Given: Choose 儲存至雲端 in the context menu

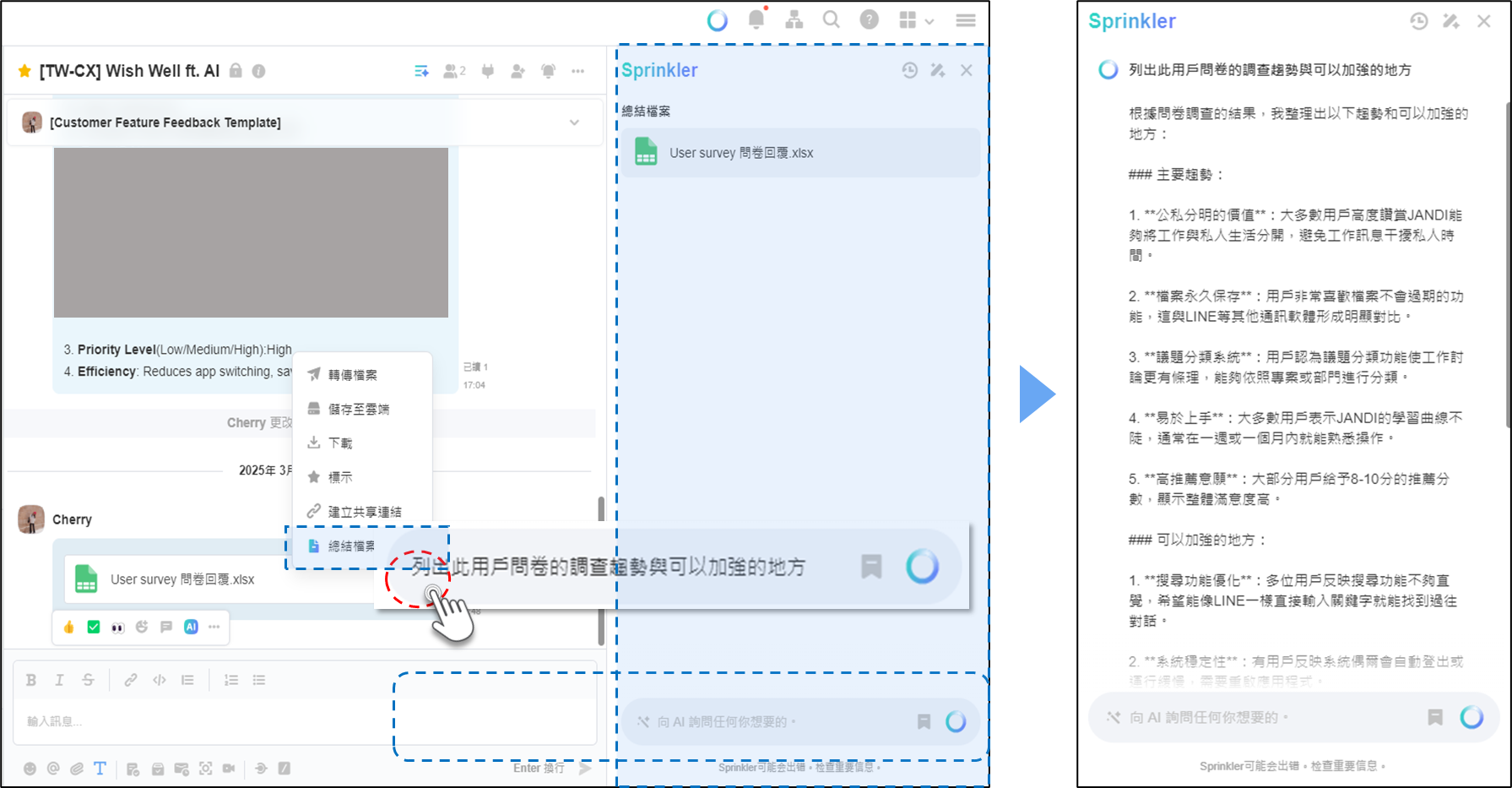Looking at the screenshot, I should pos(362,409).
